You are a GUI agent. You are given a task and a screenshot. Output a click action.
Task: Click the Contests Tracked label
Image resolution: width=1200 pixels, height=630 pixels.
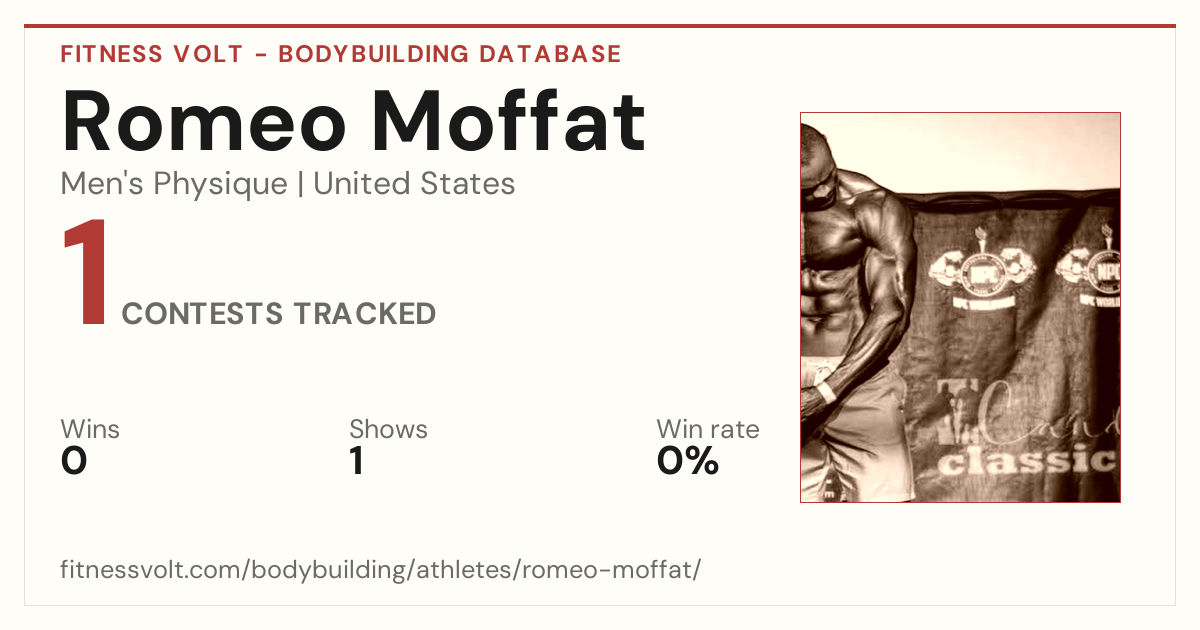tap(279, 314)
